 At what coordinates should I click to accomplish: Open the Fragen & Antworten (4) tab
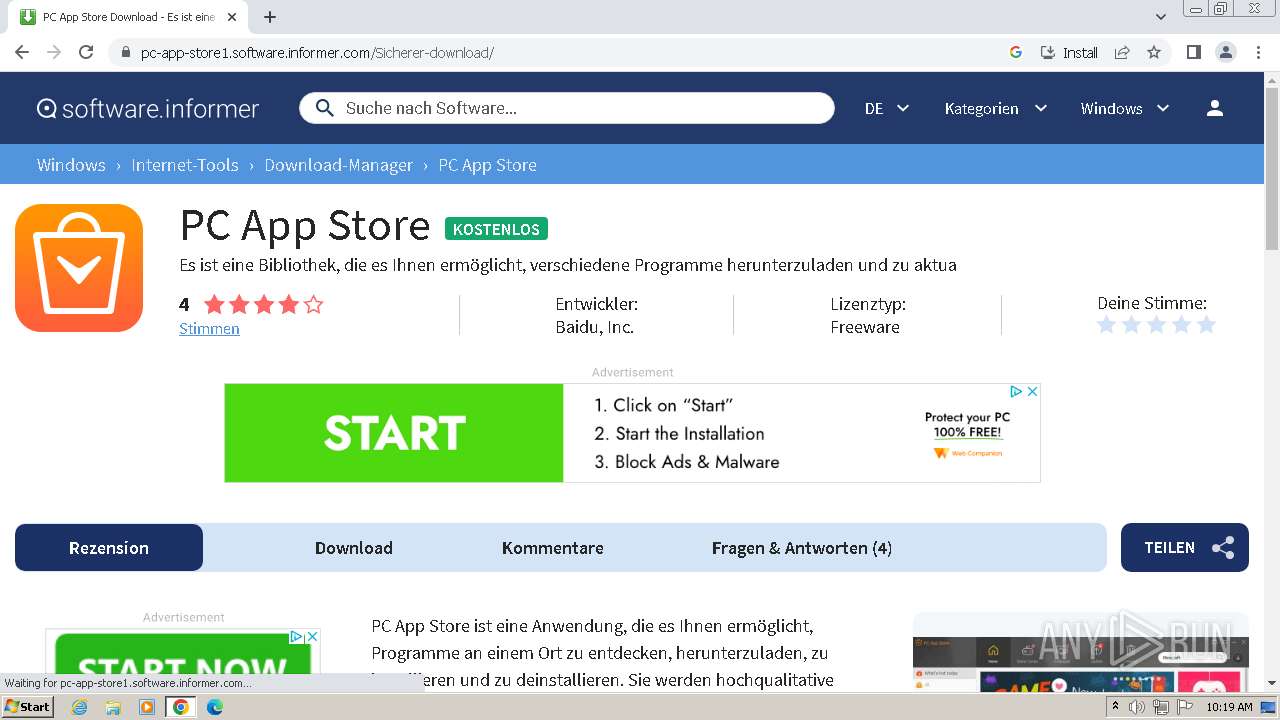click(x=802, y=548)
